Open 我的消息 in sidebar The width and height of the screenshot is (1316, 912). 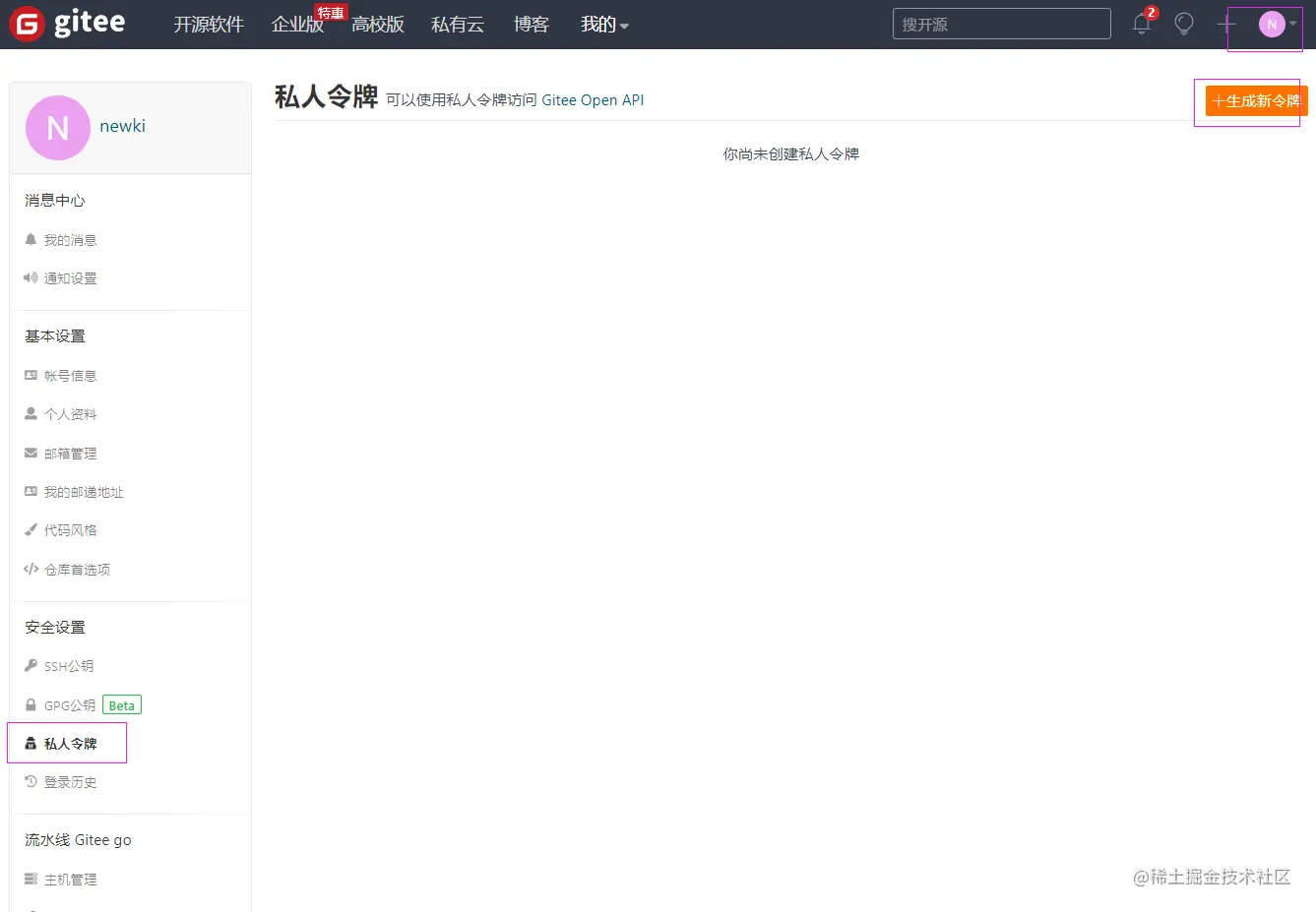coord(70,240)
